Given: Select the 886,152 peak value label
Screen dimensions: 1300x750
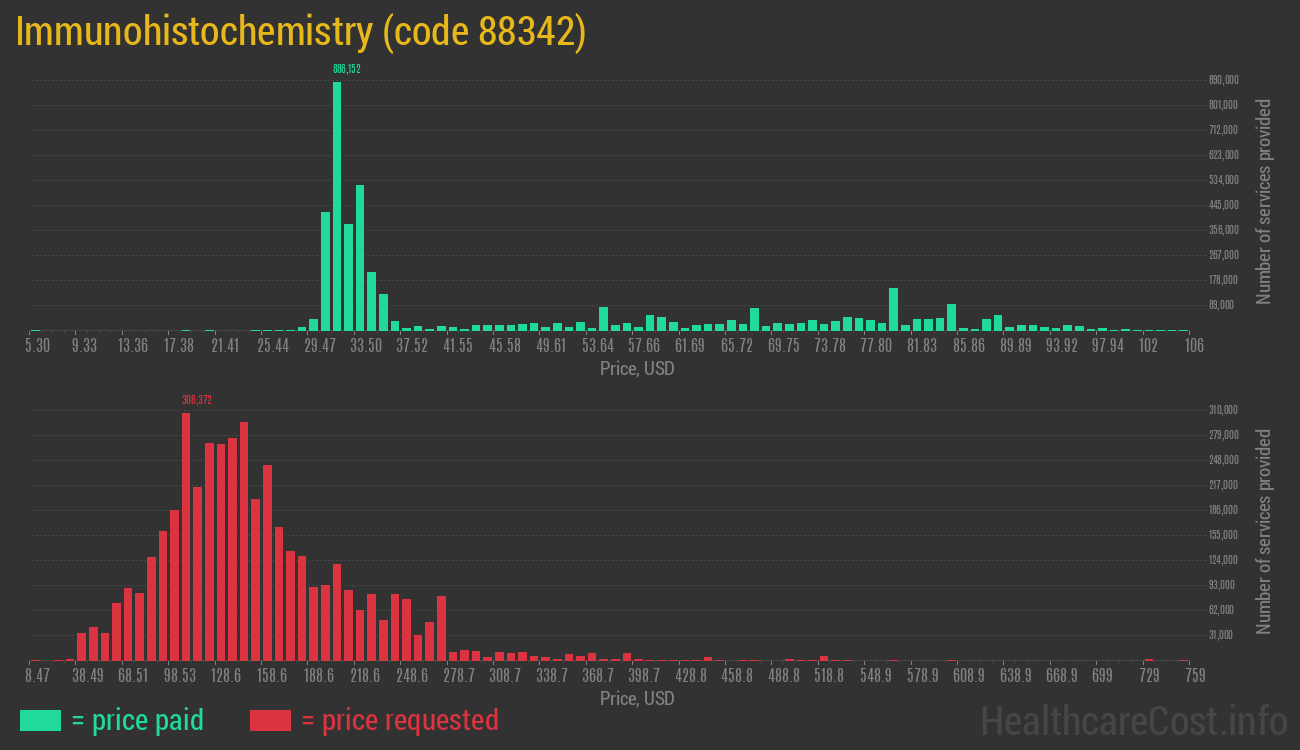Looking at the screenshot, I should click(346, 69).
